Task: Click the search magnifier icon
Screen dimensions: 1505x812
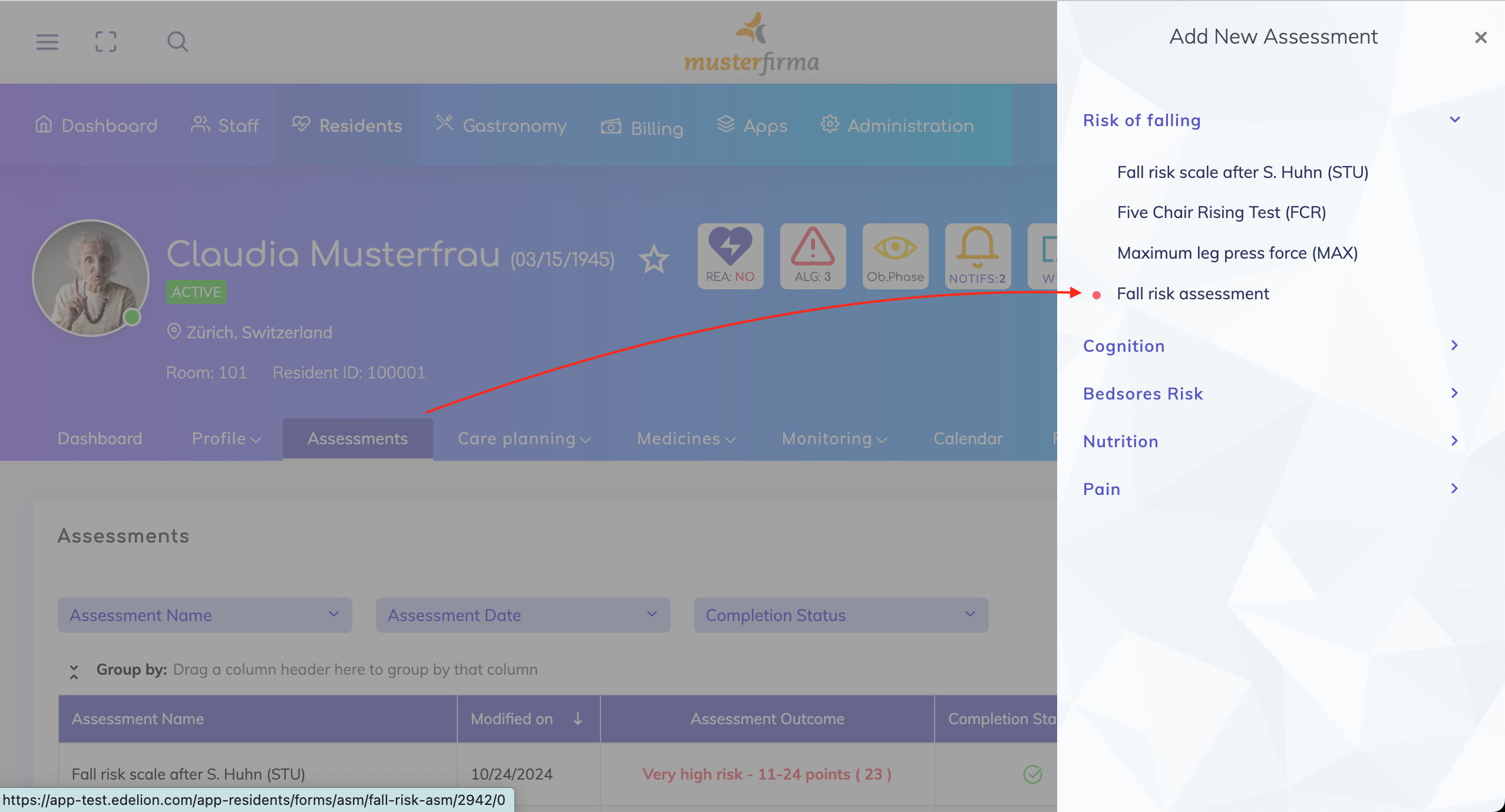Action: pyautogui.click(x=177, y=42)
